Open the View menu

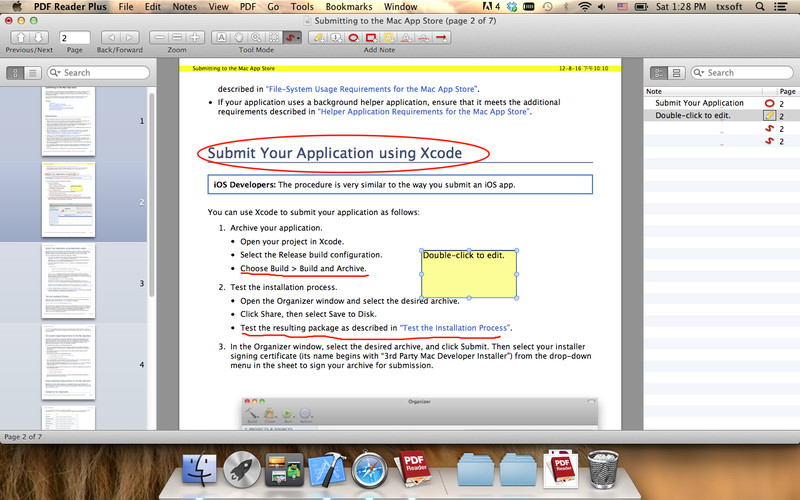[218, 7]
